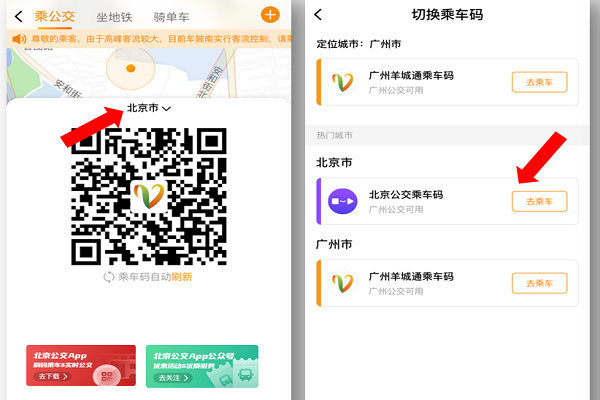Image resolution: width=600 pixels, height=400 pixels.
Task: Tap the refresh icon beside 乘车码自动刷新
Action: click(109, 277)
